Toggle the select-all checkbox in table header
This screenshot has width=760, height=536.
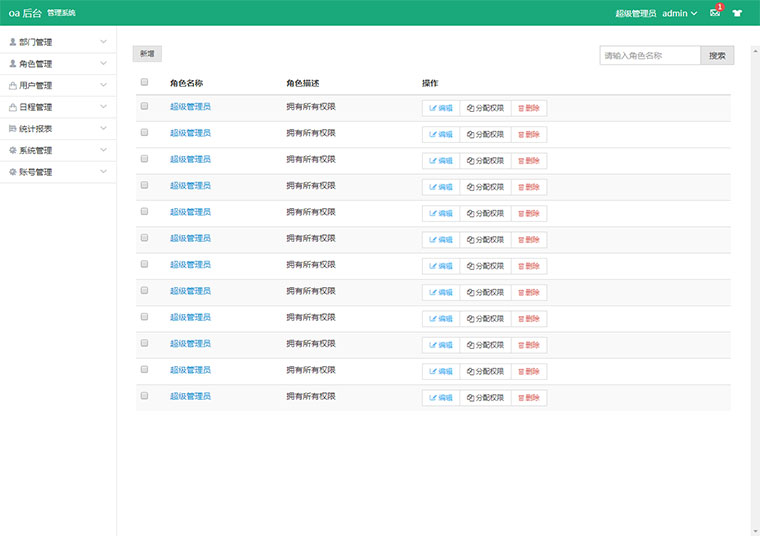pyautogui.click(x=144, y=82)
